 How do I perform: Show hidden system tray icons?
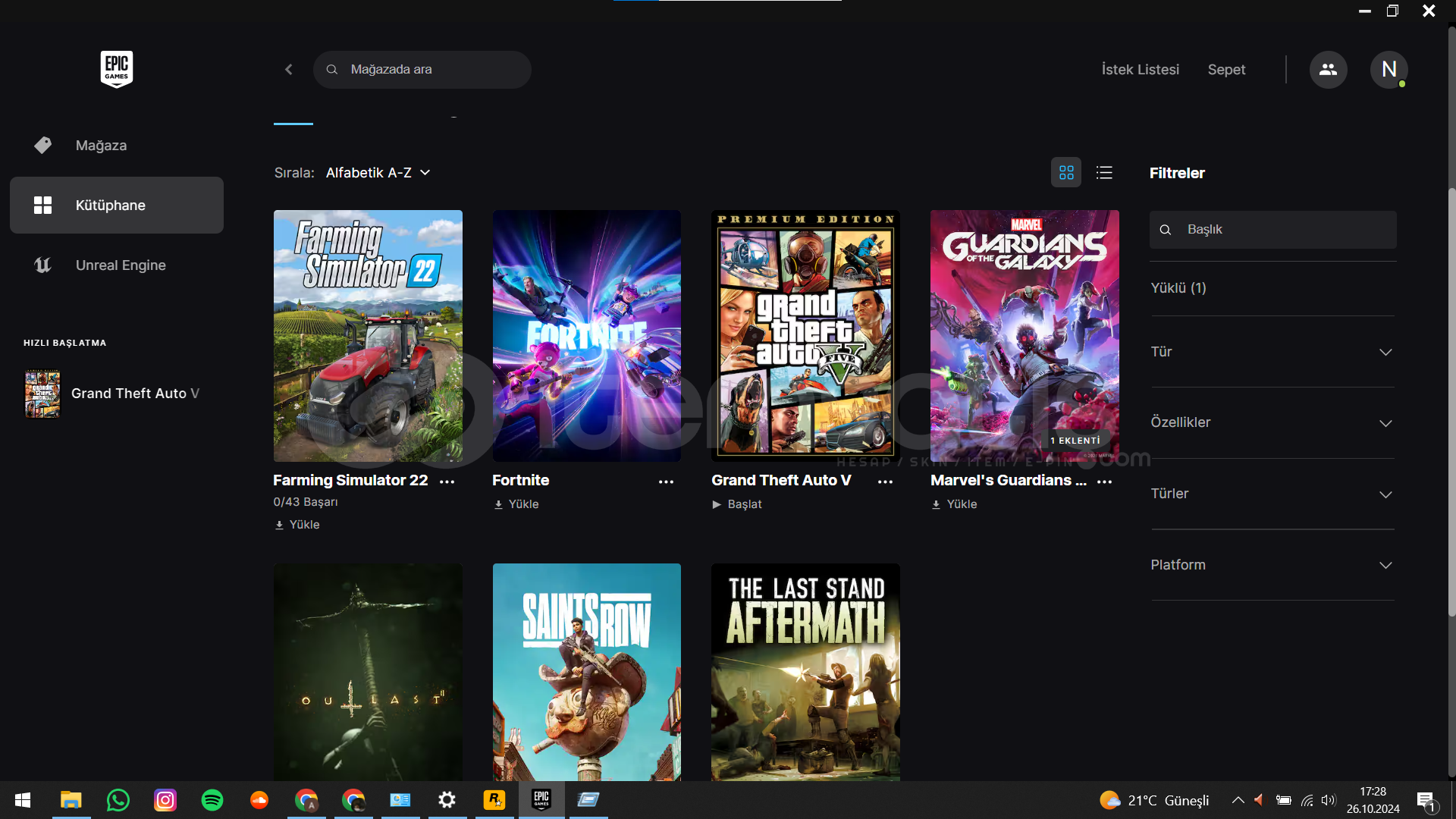pos(1238,800)
